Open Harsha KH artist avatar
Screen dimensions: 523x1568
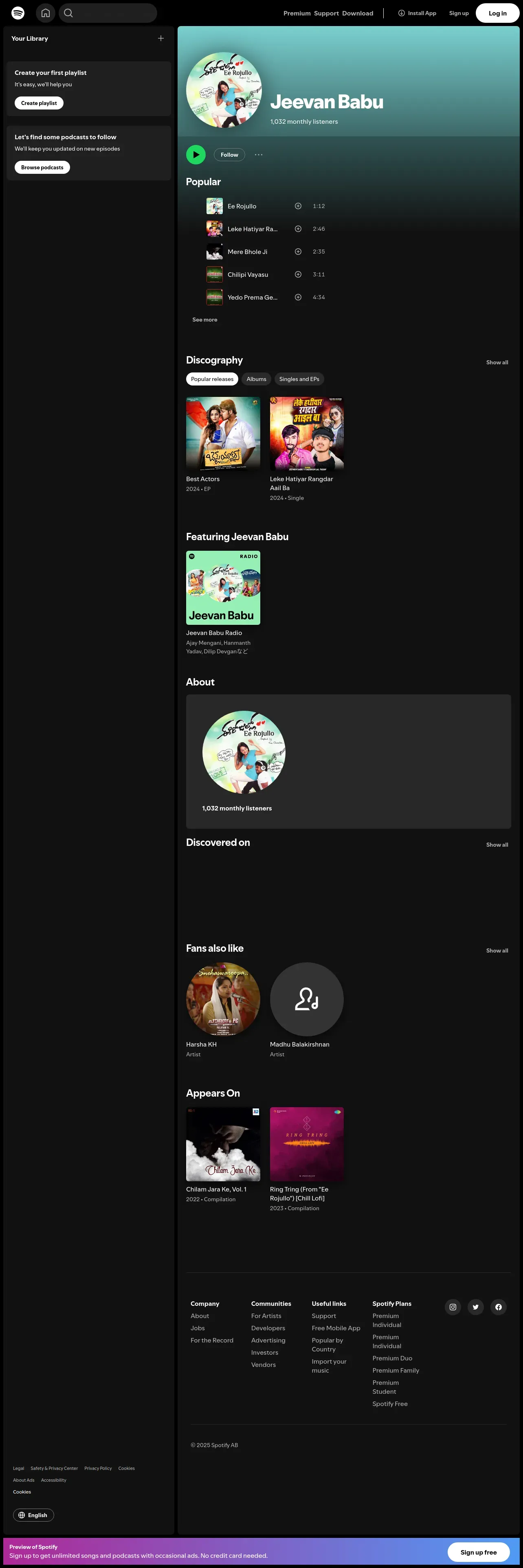pyautogui.click(x=223, y=999)
